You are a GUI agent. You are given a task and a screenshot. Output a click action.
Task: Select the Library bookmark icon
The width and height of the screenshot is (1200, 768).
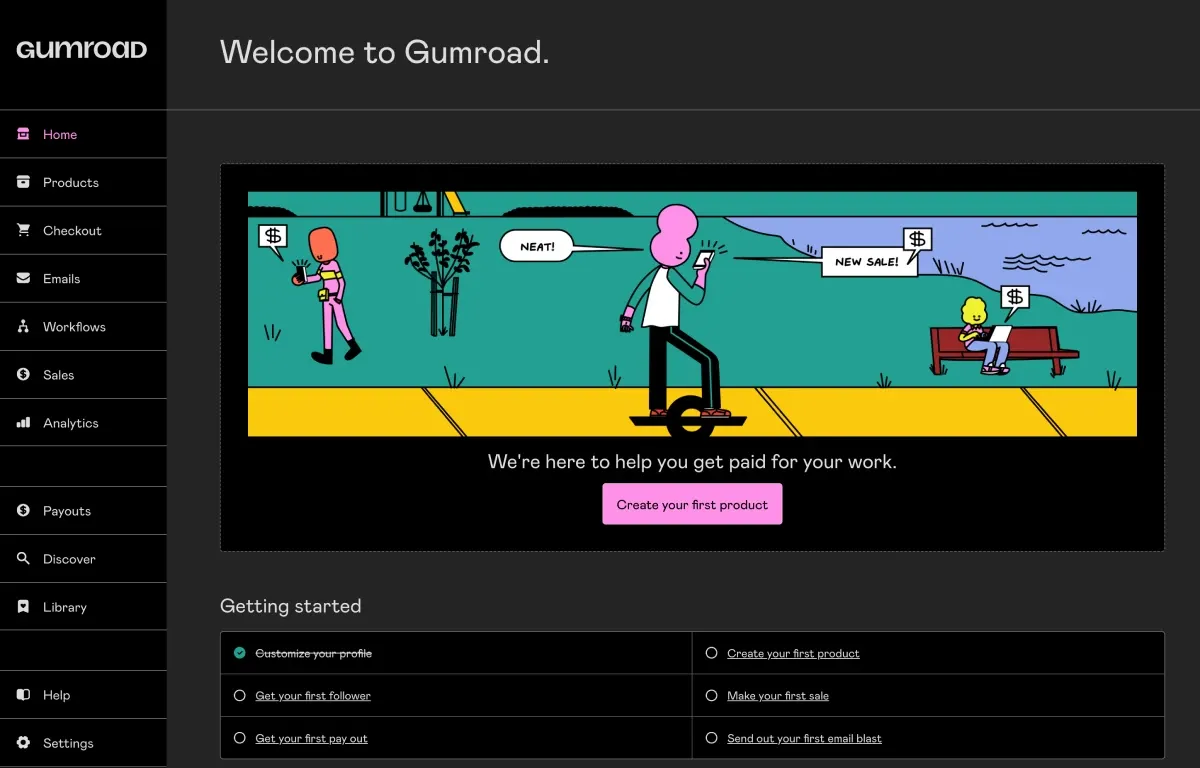point(24,606)
